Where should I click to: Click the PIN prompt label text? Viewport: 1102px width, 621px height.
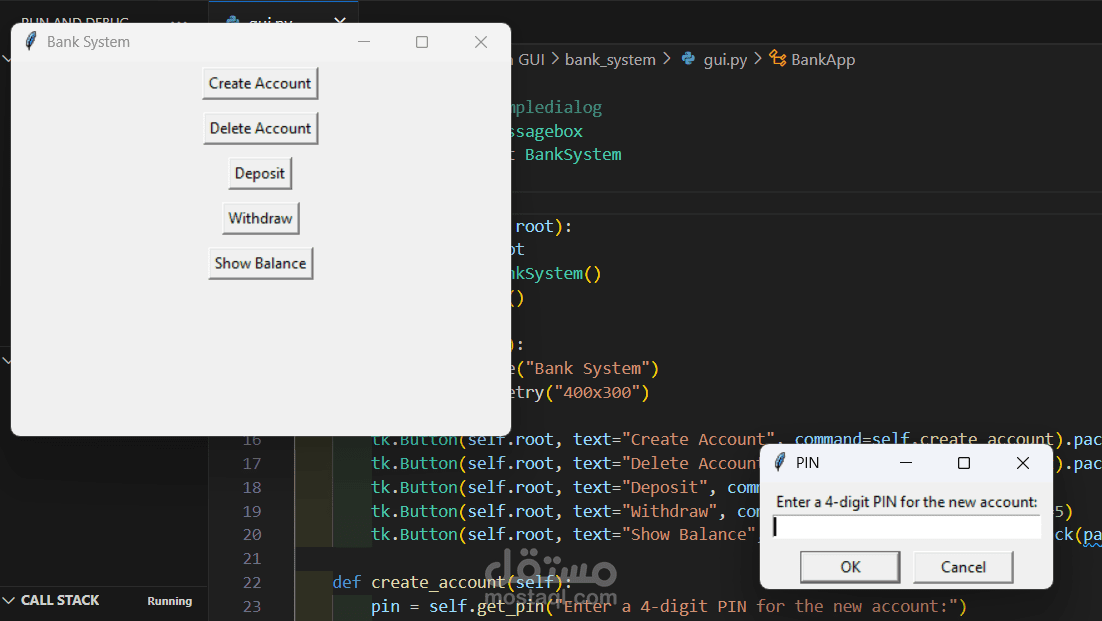click(x=907, y=502)
